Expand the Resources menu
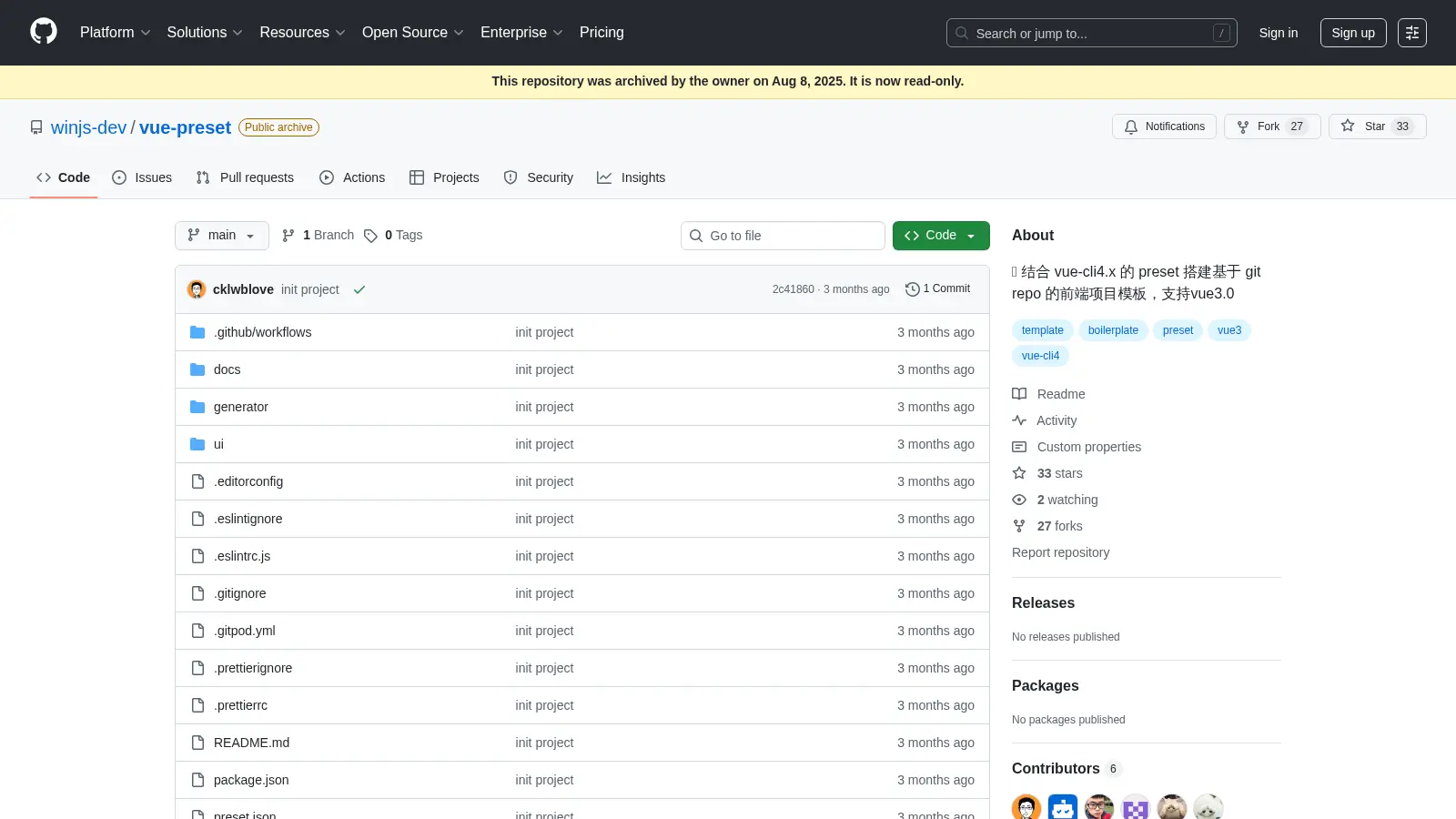The width and height of the screenshot is (1456, 819). pos(302,32)
